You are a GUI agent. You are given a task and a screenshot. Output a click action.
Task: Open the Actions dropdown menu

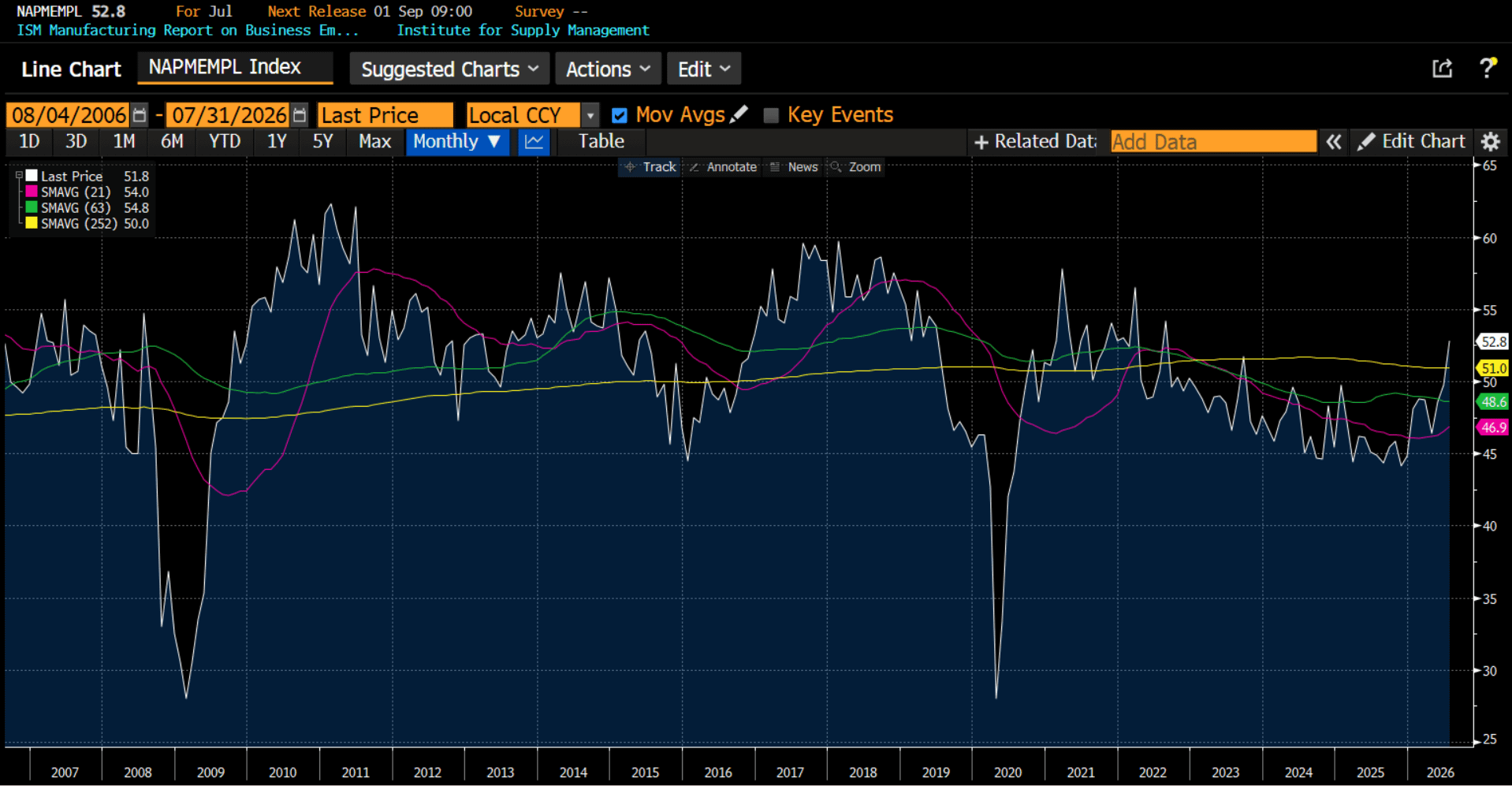pyautogui.click(x=608, y=69)
